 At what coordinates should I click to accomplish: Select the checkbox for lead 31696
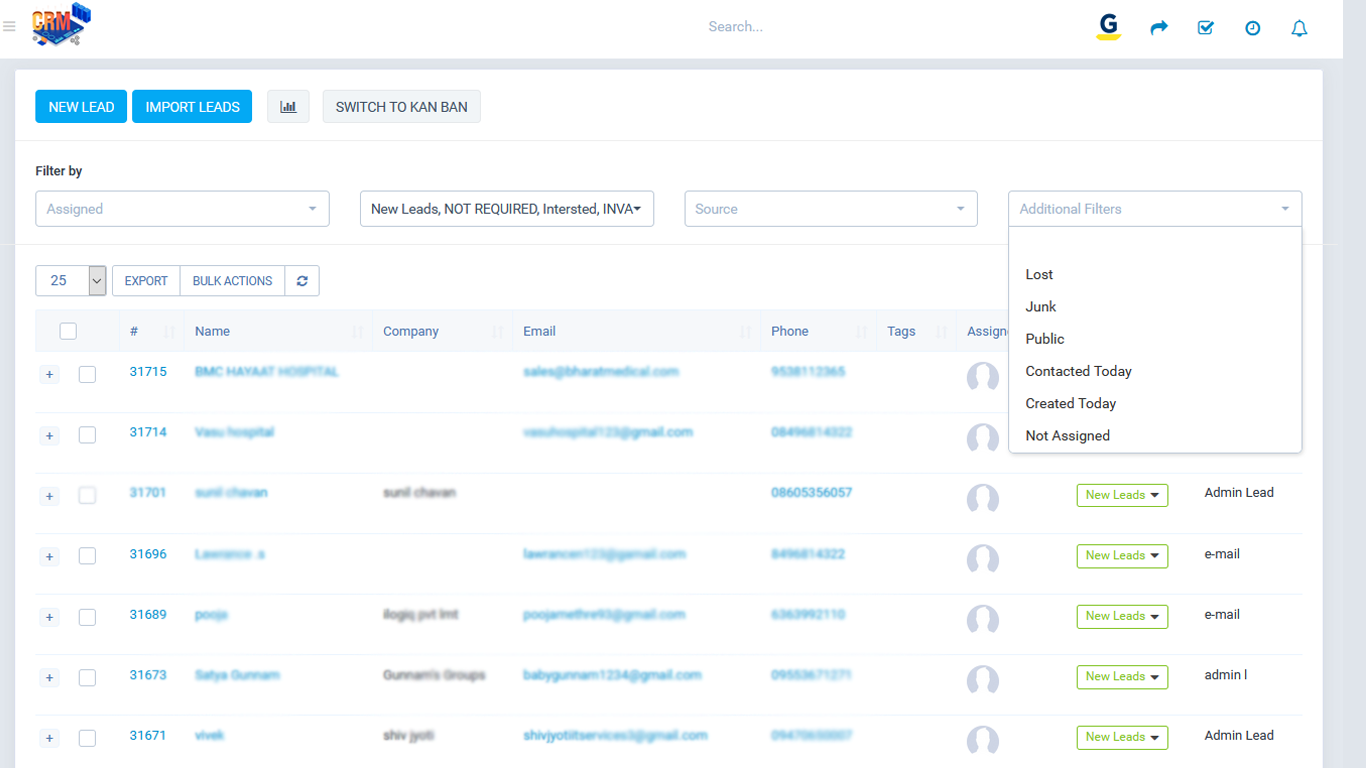pos(87,556)
